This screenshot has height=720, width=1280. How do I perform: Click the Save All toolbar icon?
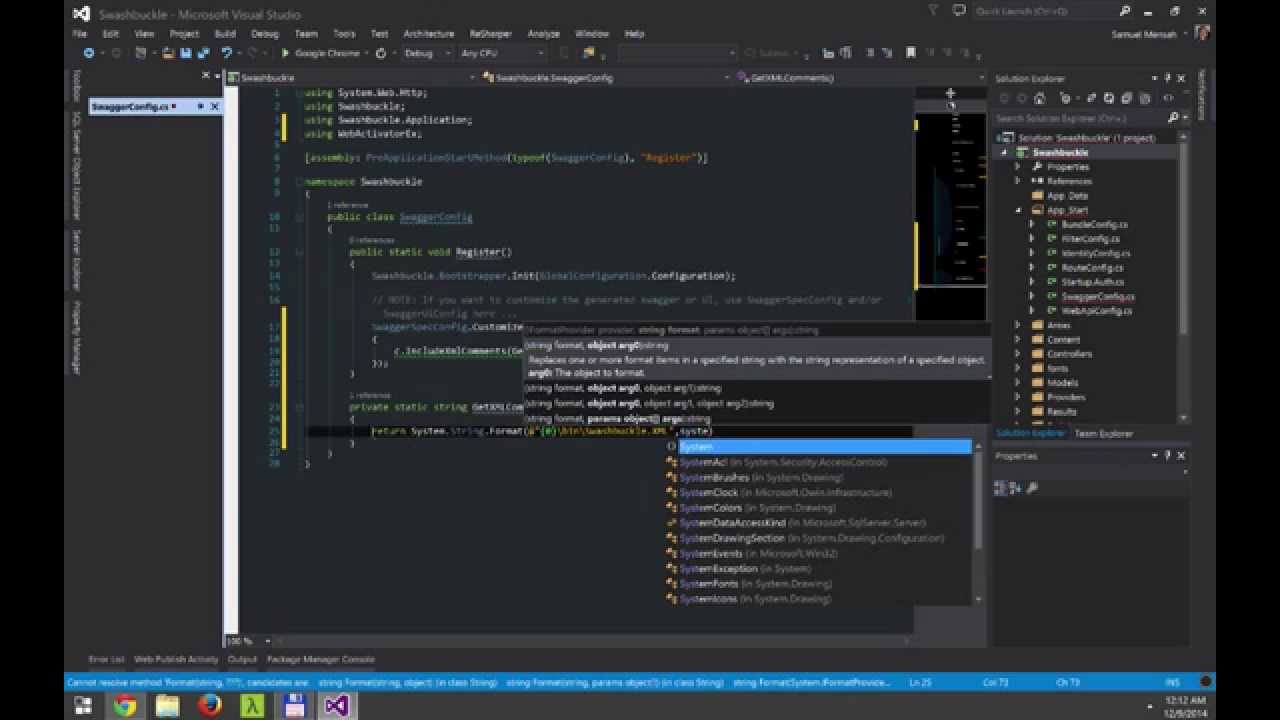(x=203, y=53)
